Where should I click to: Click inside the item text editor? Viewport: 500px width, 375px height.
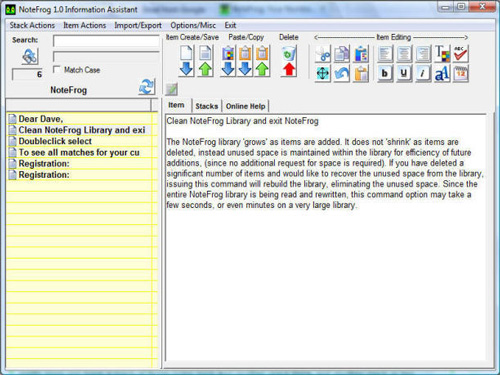click(326, 237)
